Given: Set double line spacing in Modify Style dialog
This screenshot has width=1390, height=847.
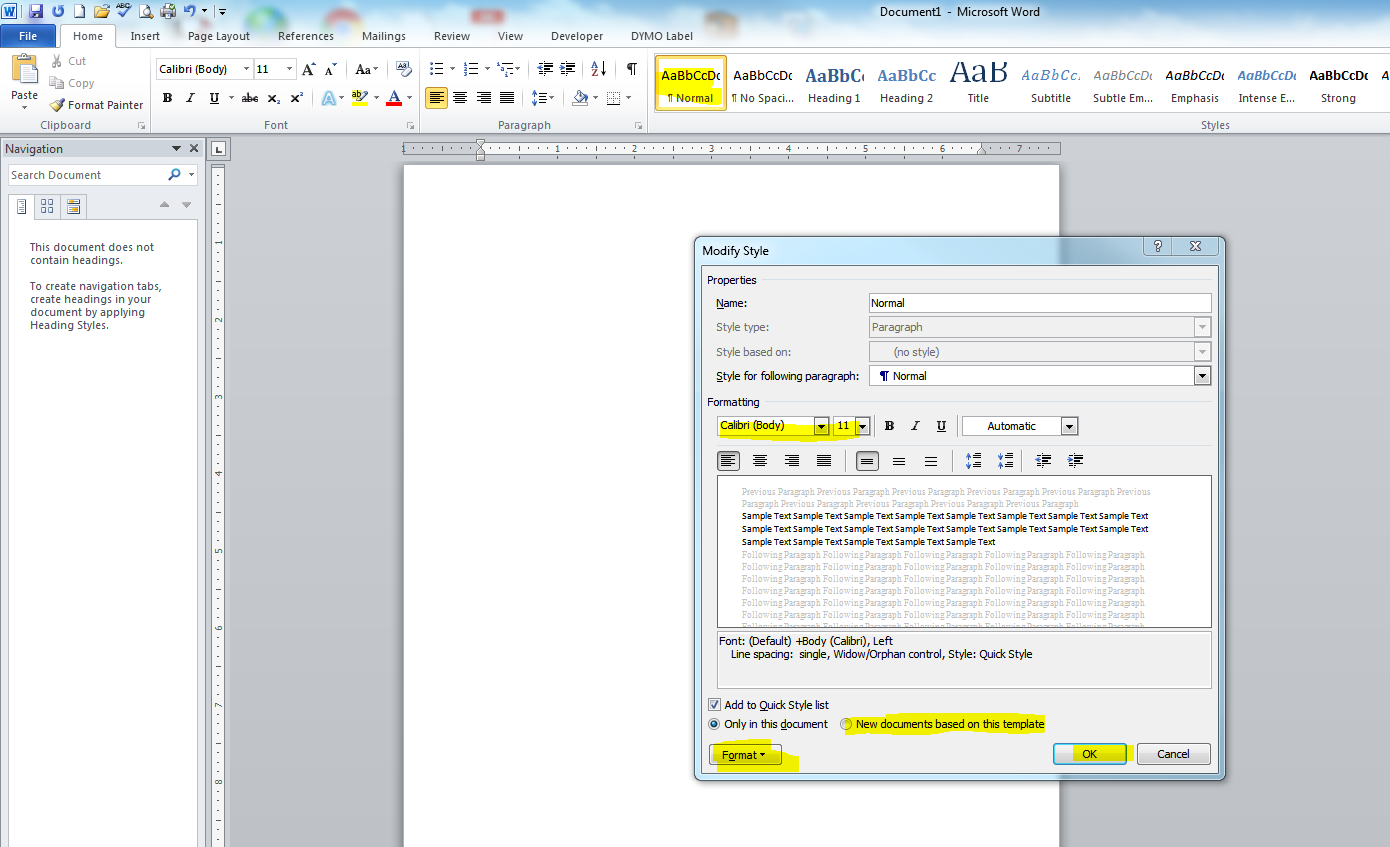Looking at the screenshot, I should (931, 461).
